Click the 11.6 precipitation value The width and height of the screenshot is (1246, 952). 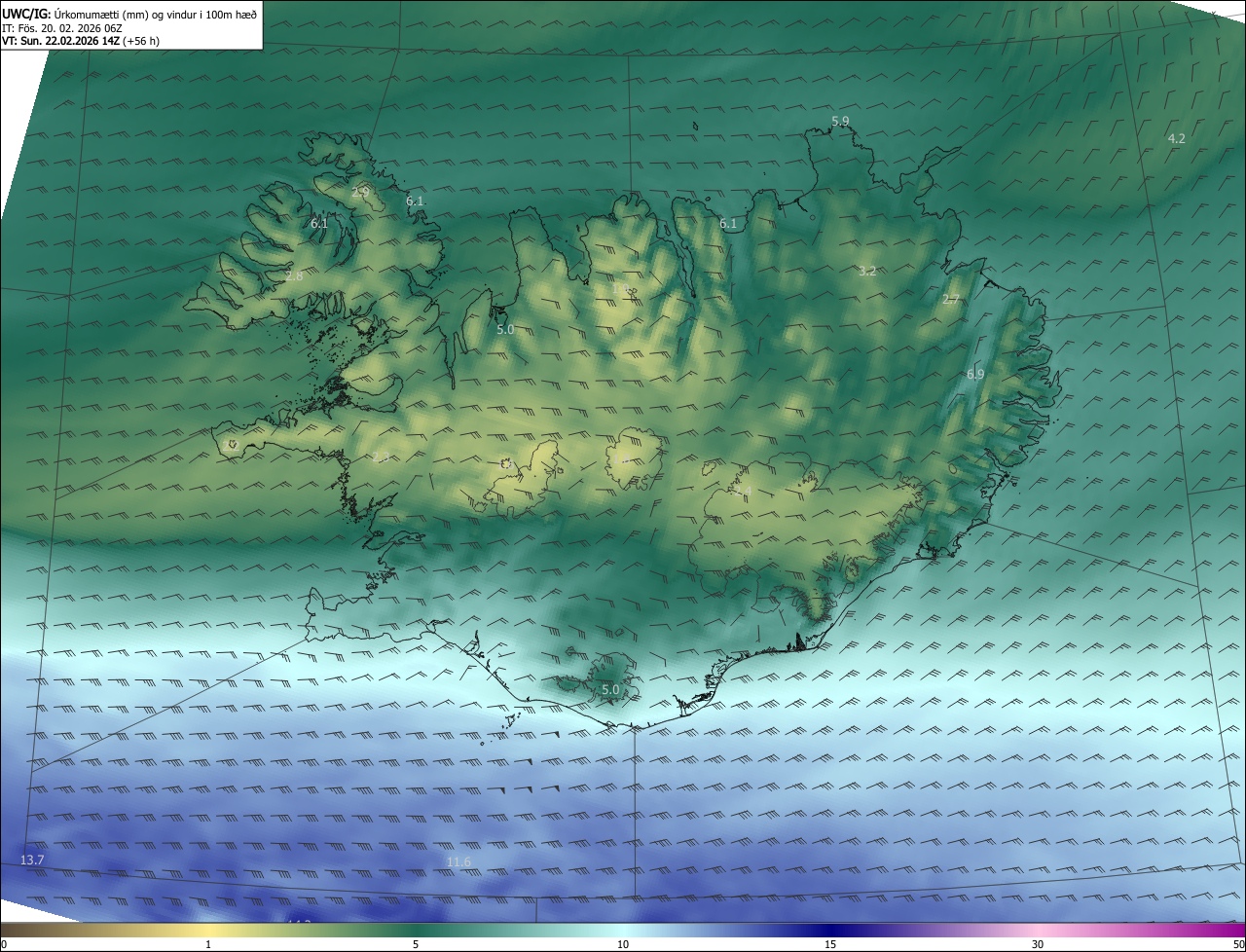tap(458, 861)
